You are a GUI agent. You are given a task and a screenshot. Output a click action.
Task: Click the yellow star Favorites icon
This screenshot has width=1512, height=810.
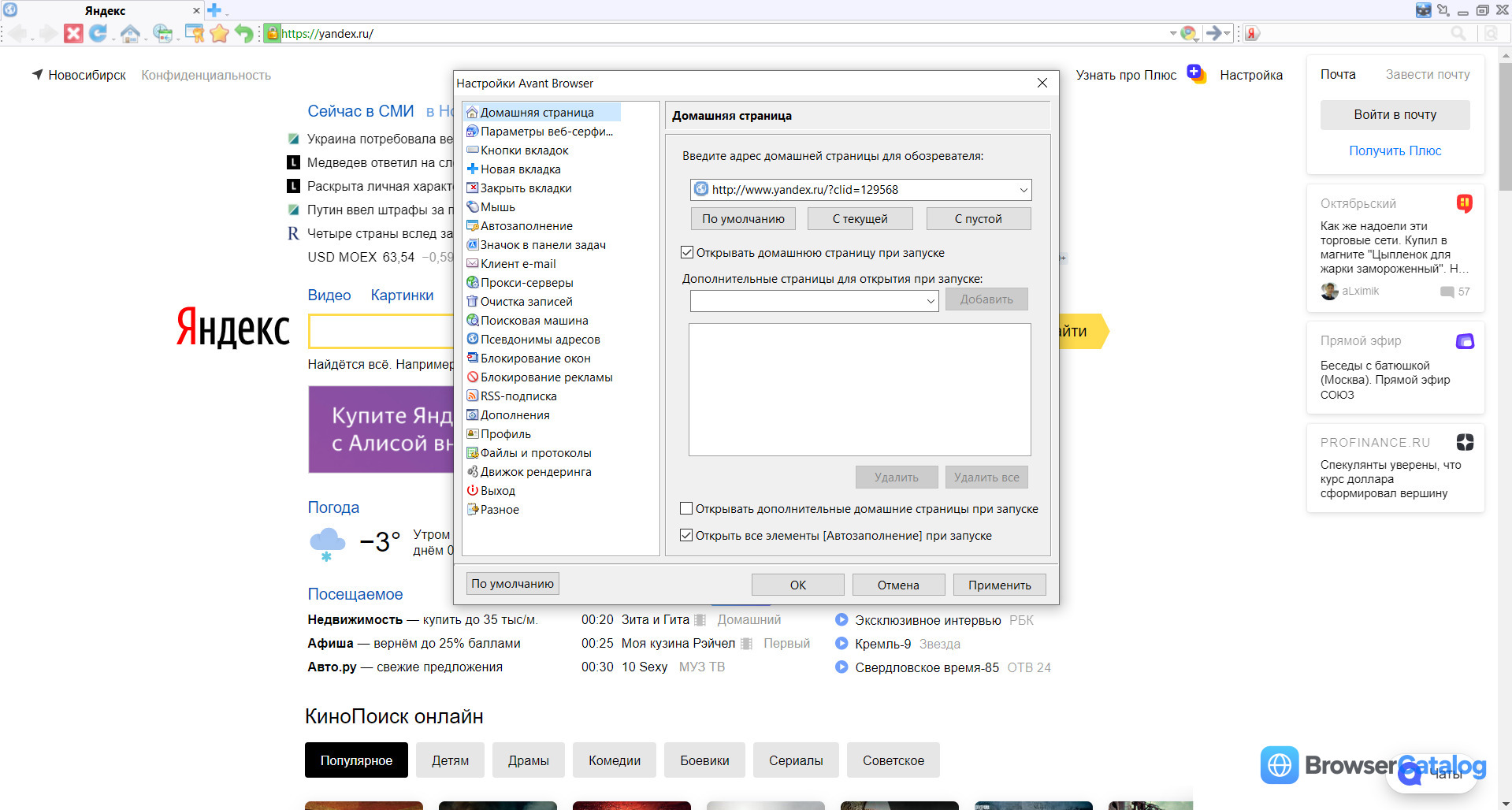point(219,33)
